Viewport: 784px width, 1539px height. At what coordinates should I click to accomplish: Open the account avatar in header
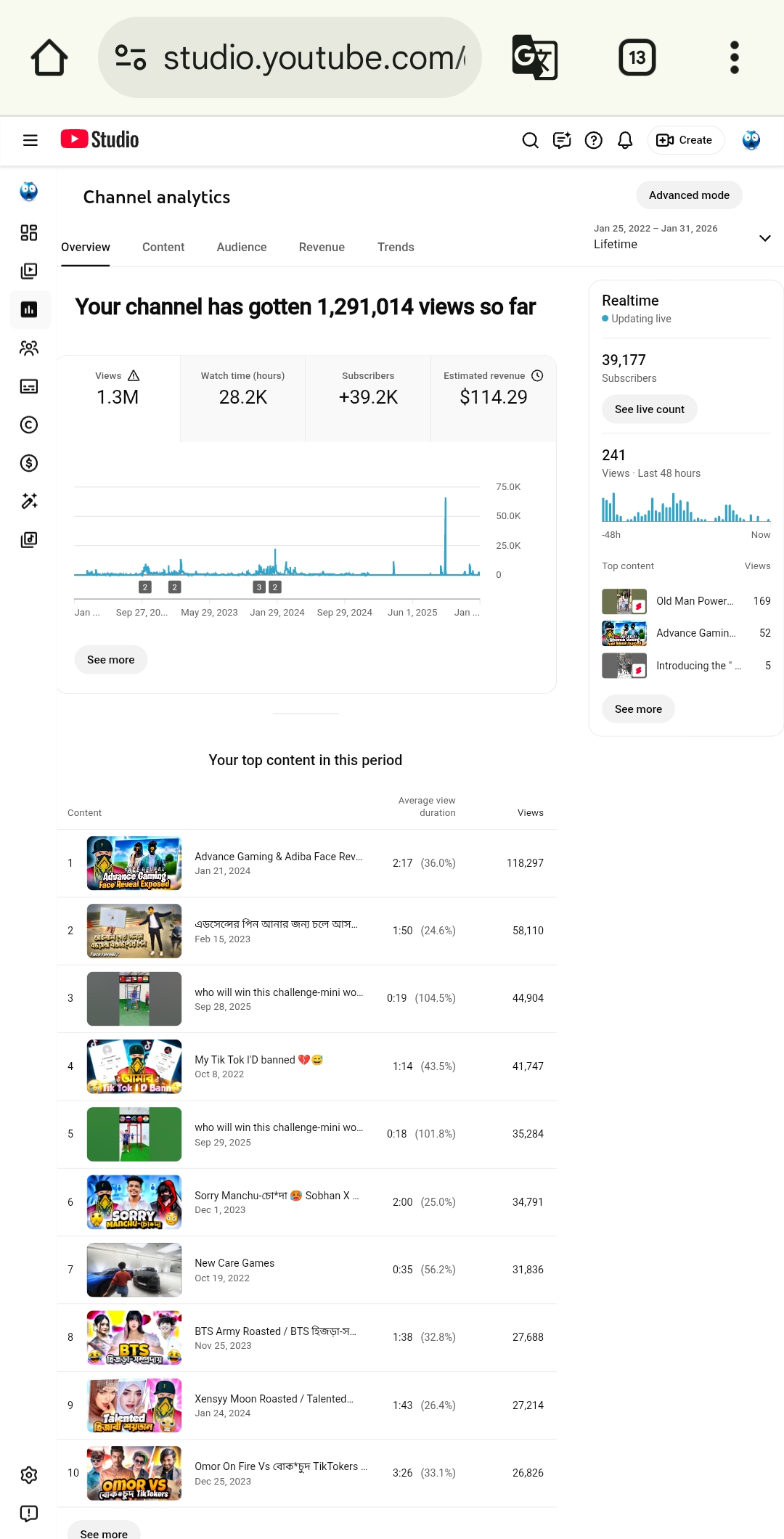coord(751,140)
